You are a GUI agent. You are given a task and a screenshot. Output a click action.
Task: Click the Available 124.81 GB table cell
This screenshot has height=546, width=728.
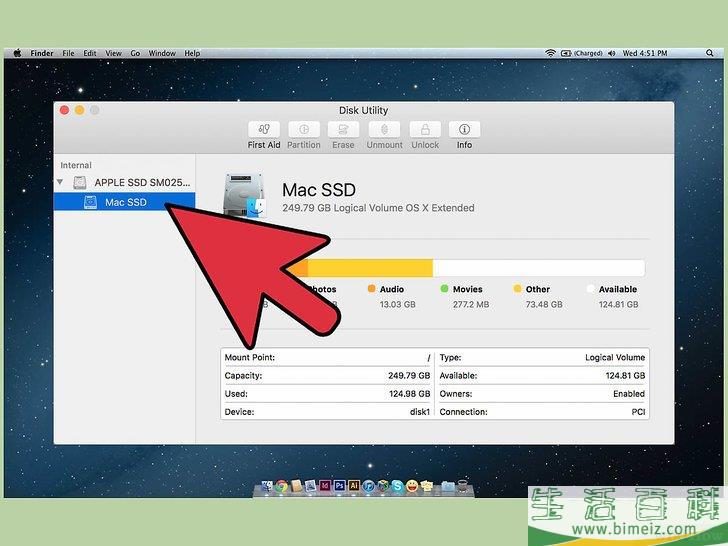click(542, 376)
